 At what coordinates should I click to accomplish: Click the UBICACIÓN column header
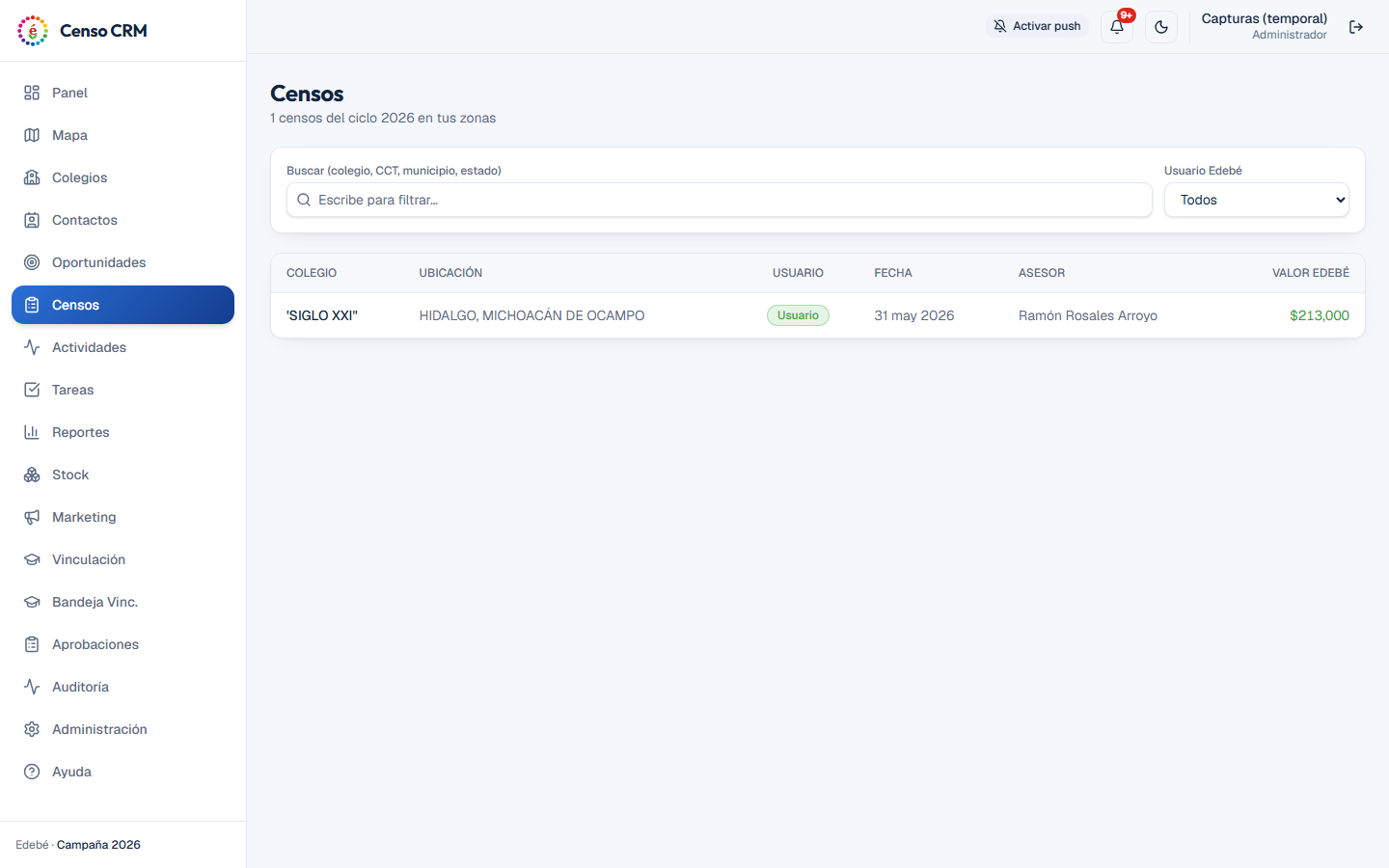click(x=450, y=273)
